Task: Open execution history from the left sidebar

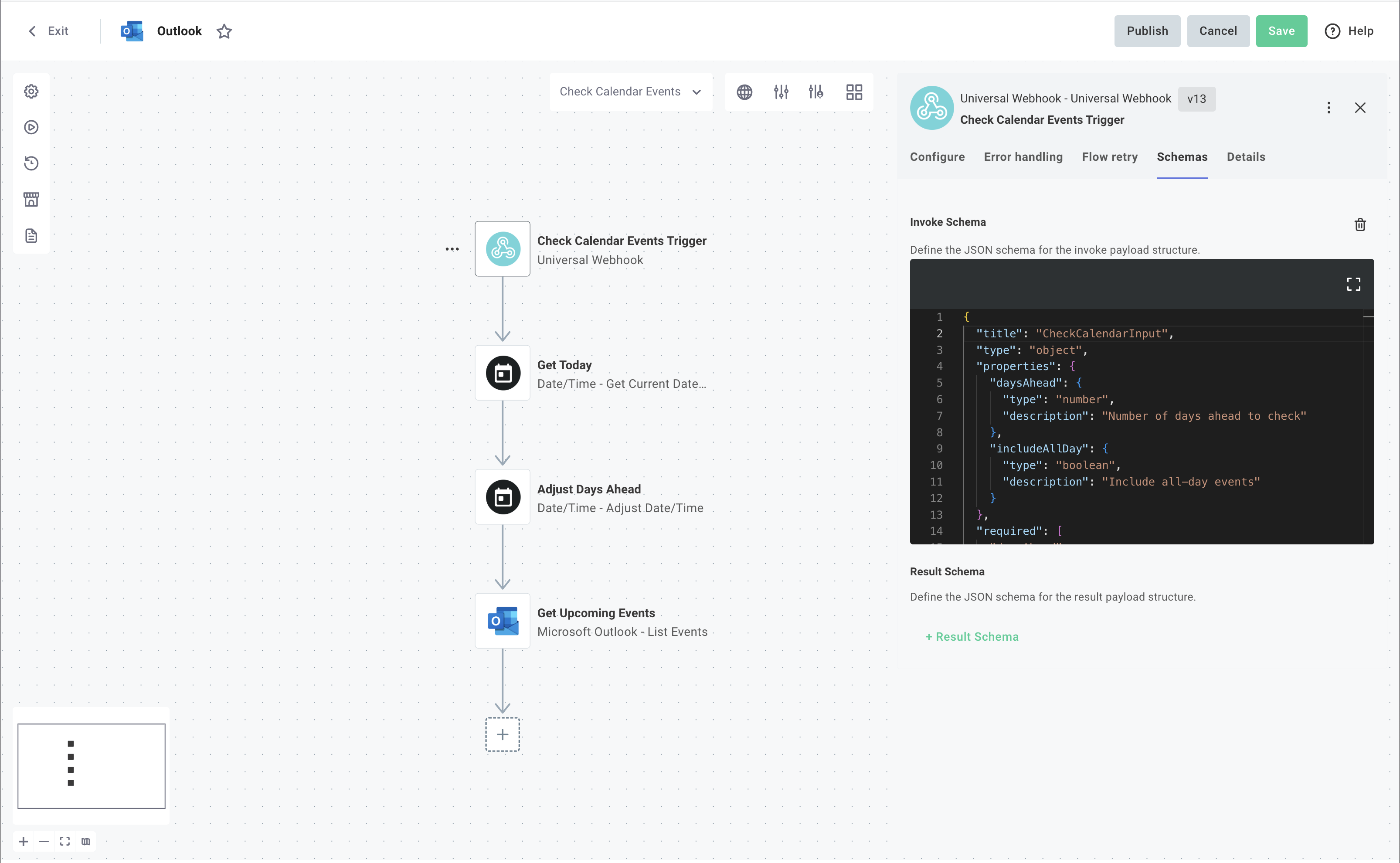Action: click(31, 163)
